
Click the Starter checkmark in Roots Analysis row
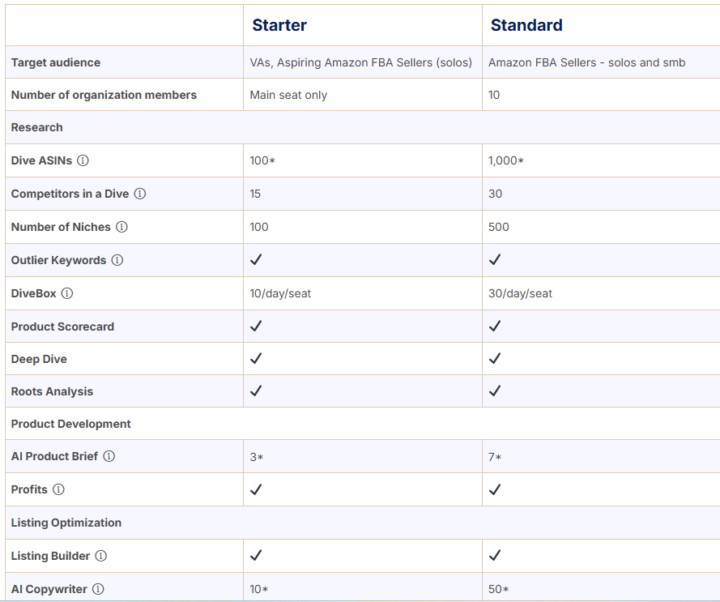coord(256,391)
